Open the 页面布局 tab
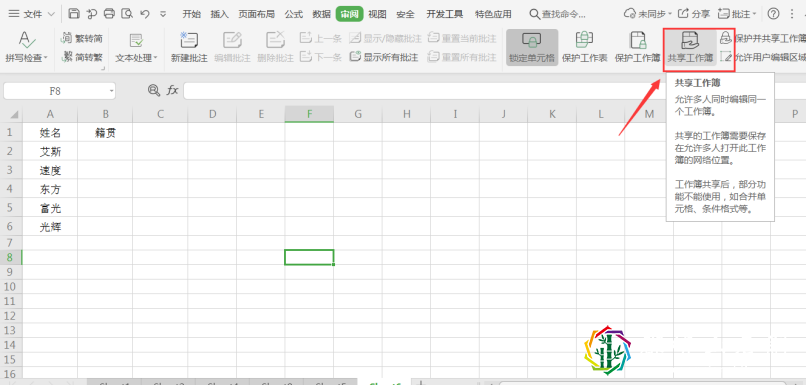This screenshot has width=806, height=385. point(257,14)
